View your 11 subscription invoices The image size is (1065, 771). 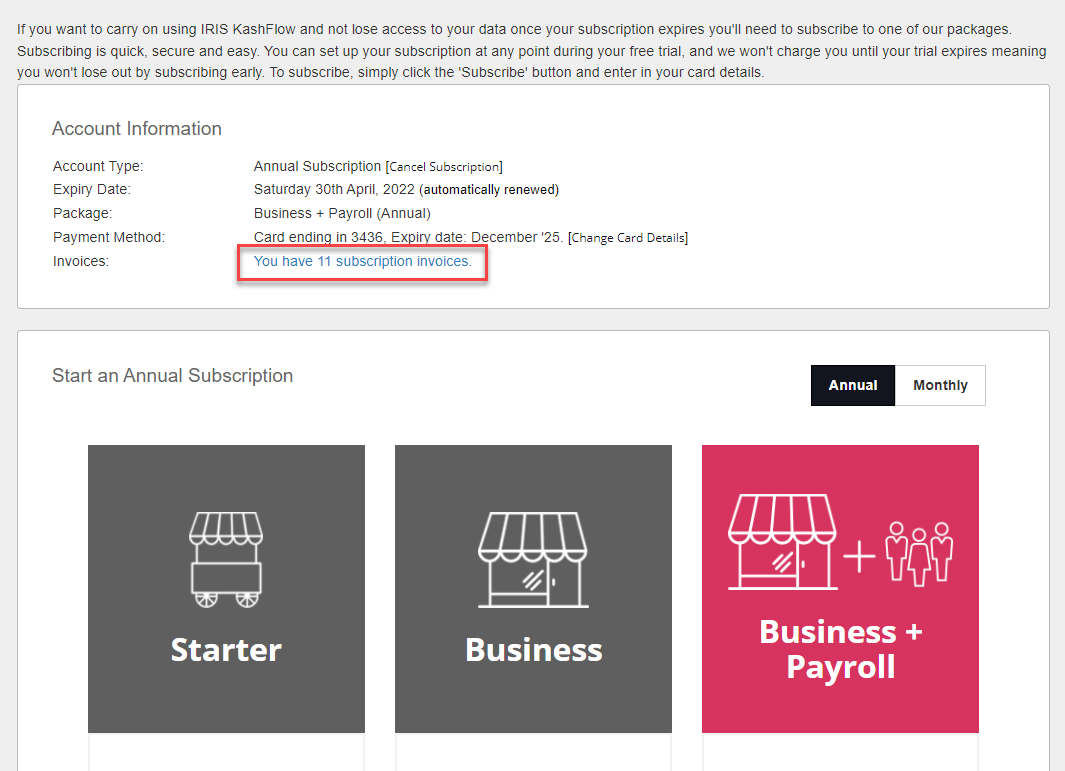coord(362,261)
